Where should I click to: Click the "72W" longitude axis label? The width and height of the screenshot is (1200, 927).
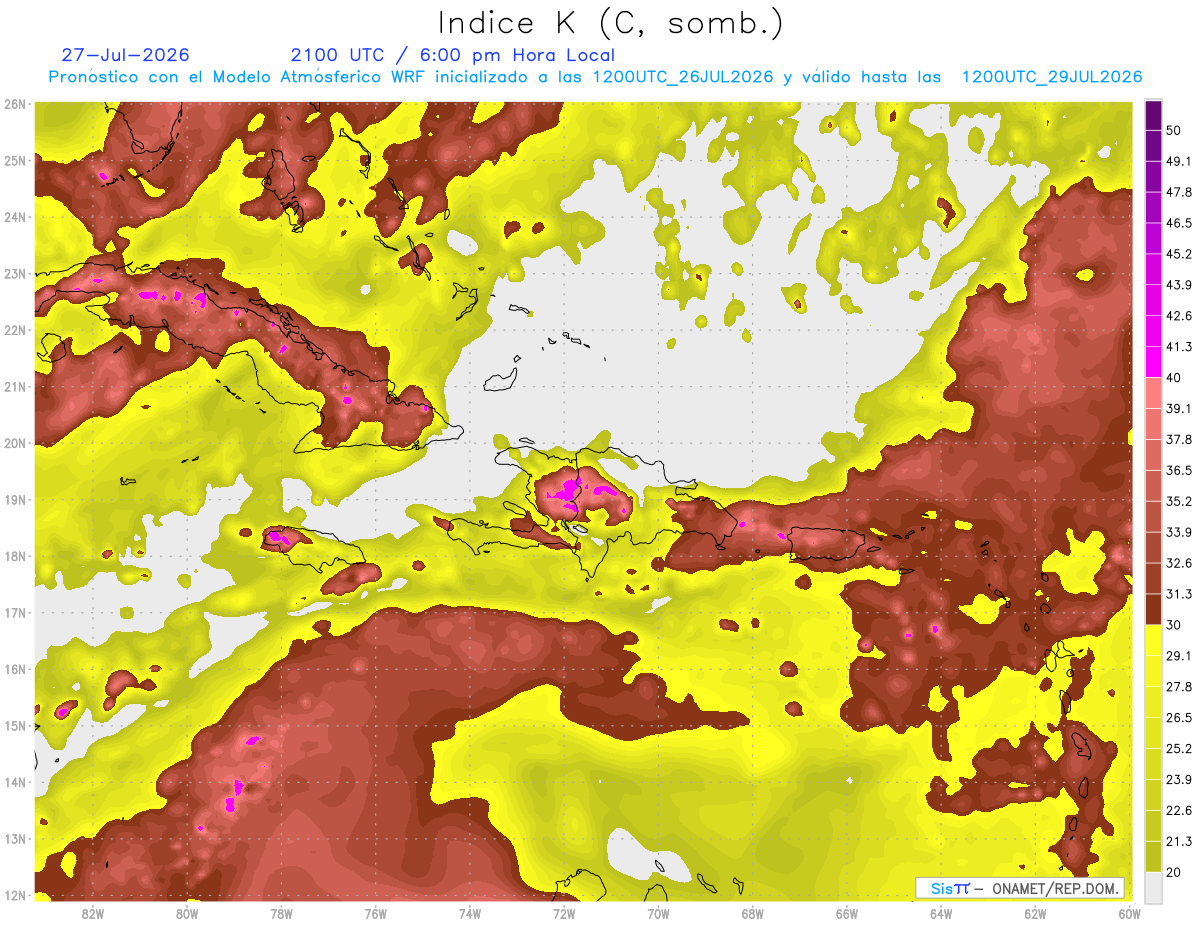tap(564, 914)
